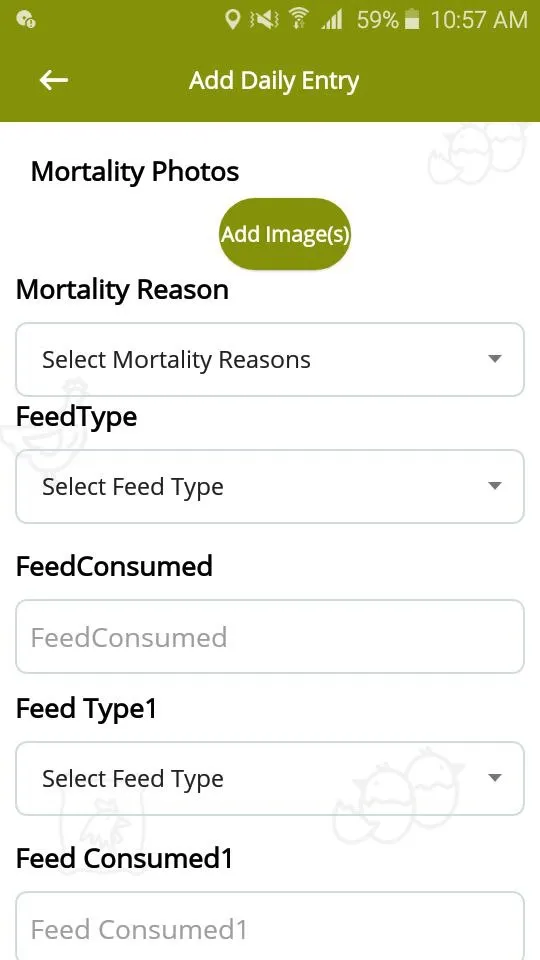Tap the Wi-Fi status icon

coord(299,20)
